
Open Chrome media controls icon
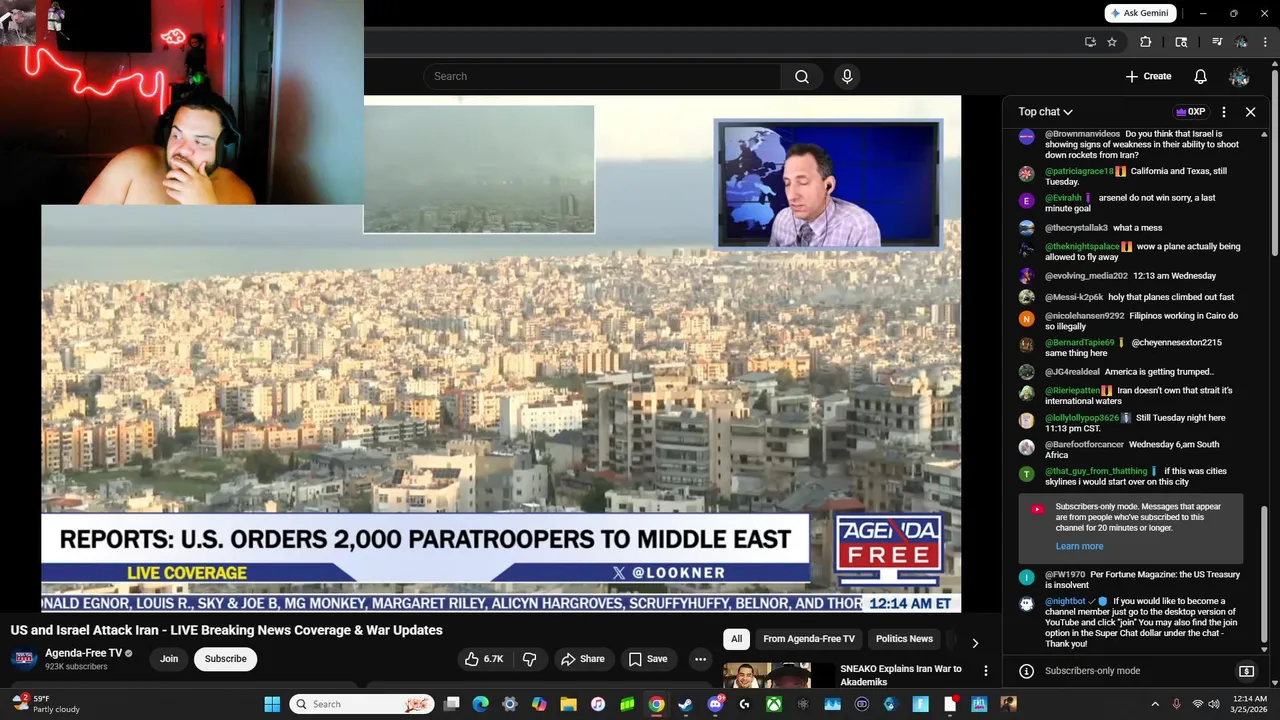(1217, 42)
